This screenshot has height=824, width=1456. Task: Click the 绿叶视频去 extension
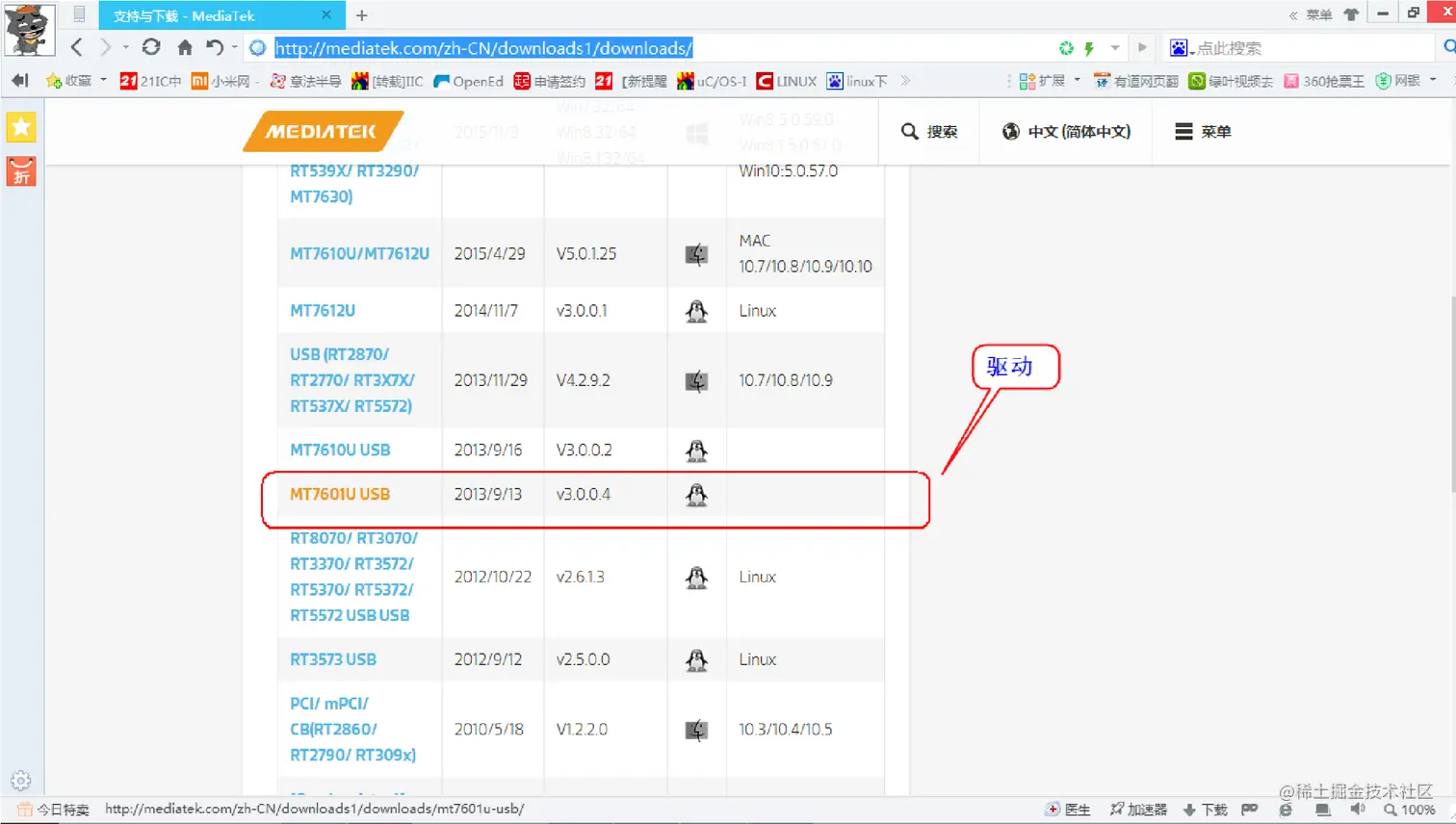pyautogui.click(x=1231, y=81)
